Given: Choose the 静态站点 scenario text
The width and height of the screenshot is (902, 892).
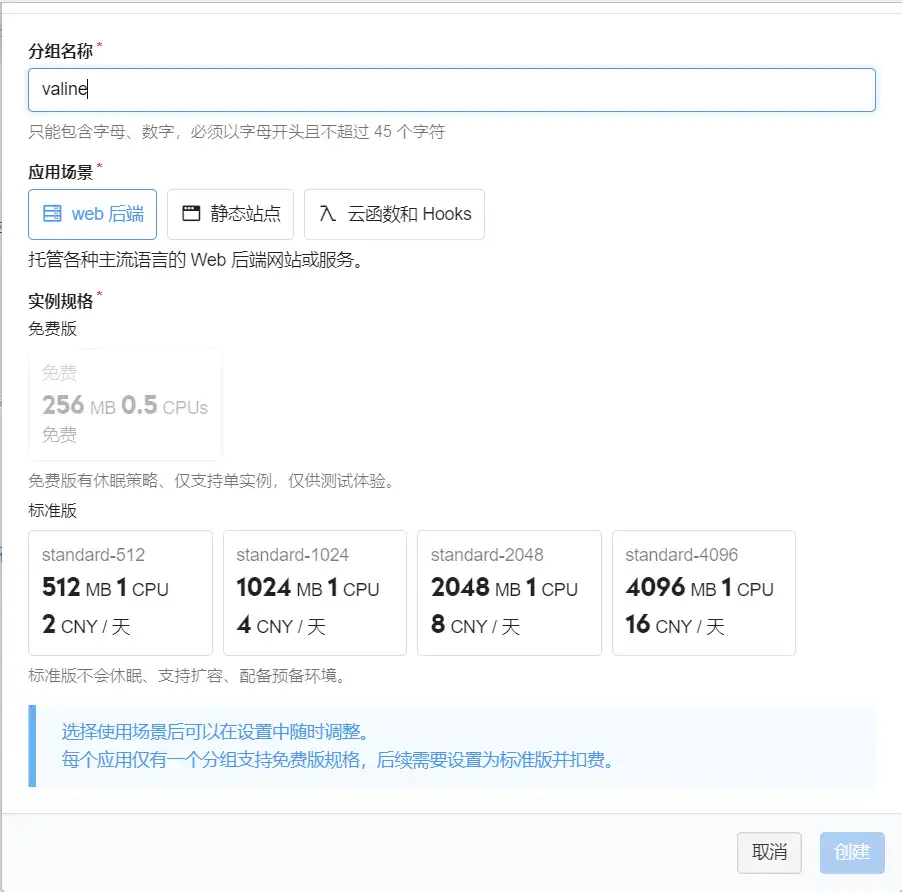Looking at the screenshot, I should pyautogui.click(x=245, y=214).
